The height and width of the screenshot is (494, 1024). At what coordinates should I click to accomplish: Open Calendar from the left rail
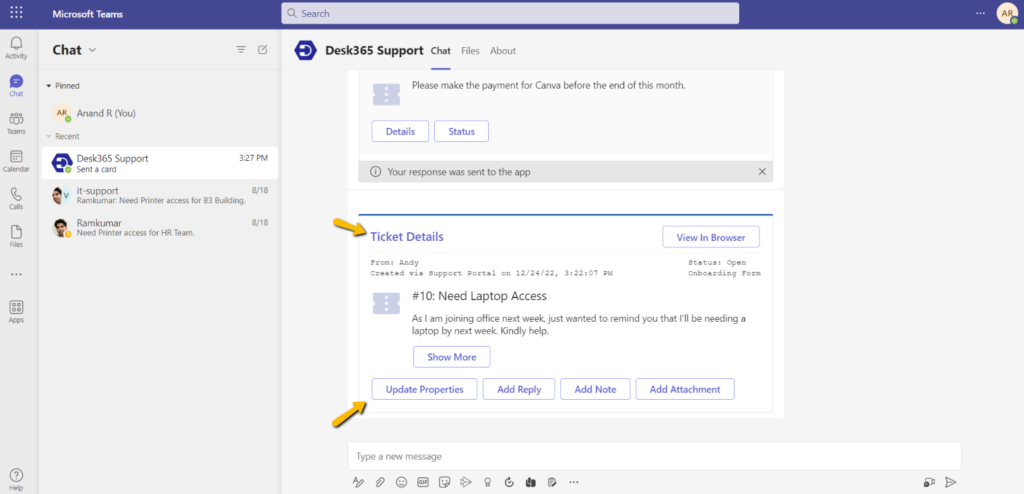[16, 161]
